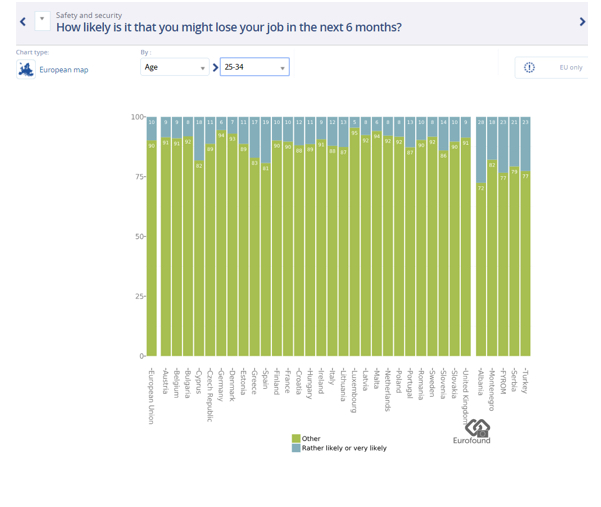Select the European Union bar
The width and height of the screenshot is (601, 507).
[x=152, y=250]
